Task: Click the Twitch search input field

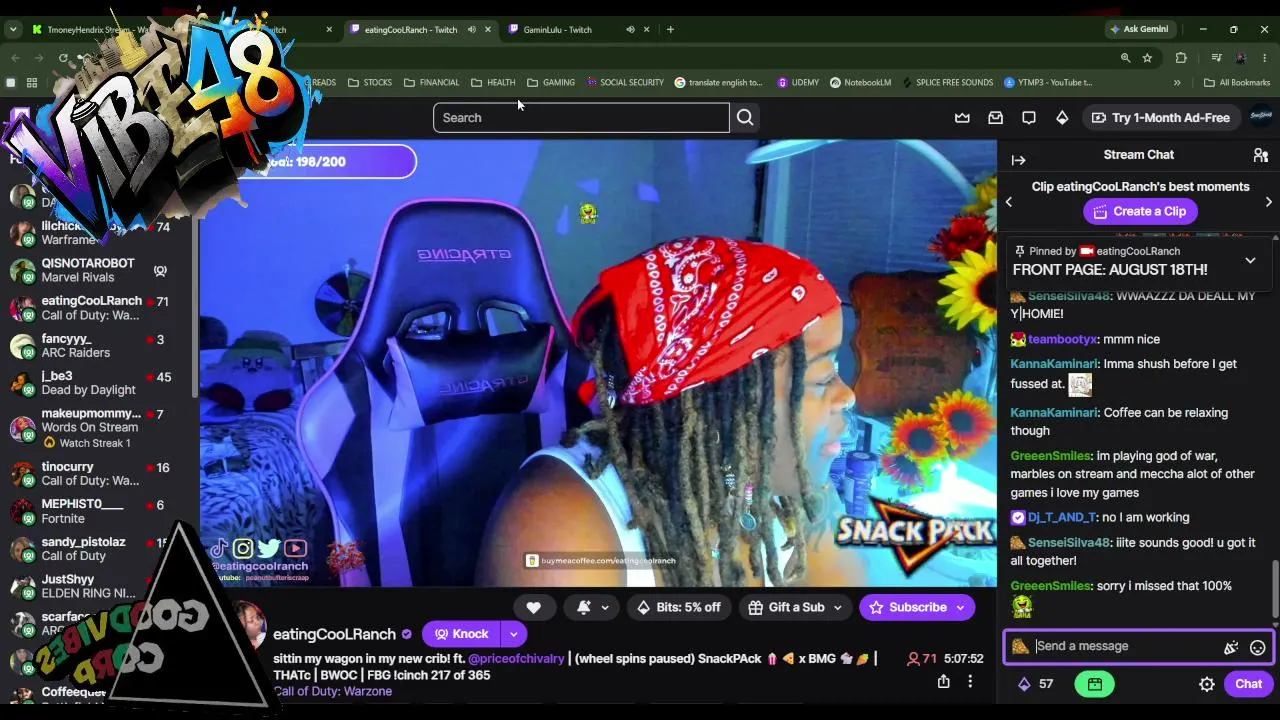Action: click(581, 118)
